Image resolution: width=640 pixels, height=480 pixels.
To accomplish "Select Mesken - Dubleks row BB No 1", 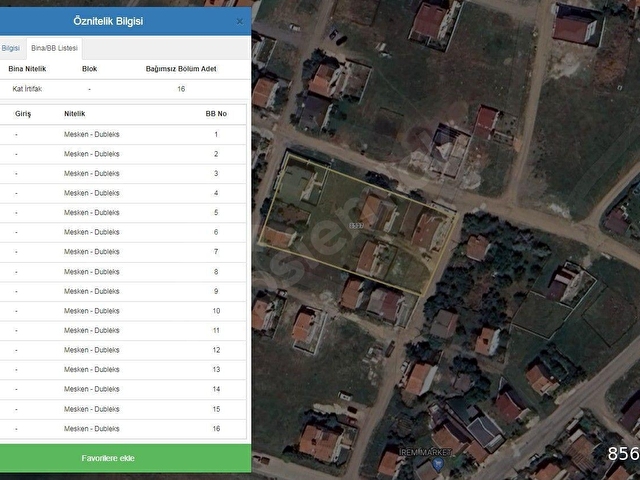I will tap(123, 134).
